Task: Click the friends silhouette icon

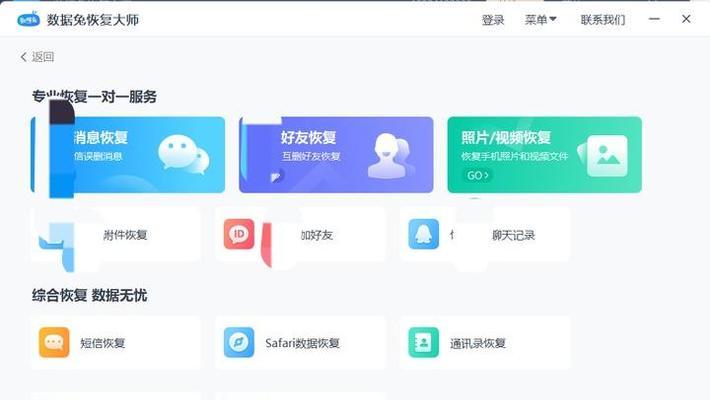Action: [x=391, y=155]
